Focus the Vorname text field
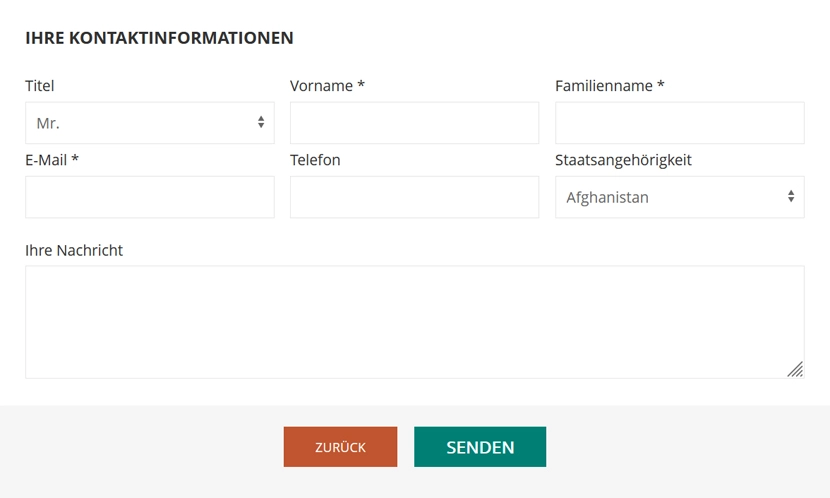Image resolution: width=830 pixels, height=498 pixels. pyautogui.click(x=414, y=123)
